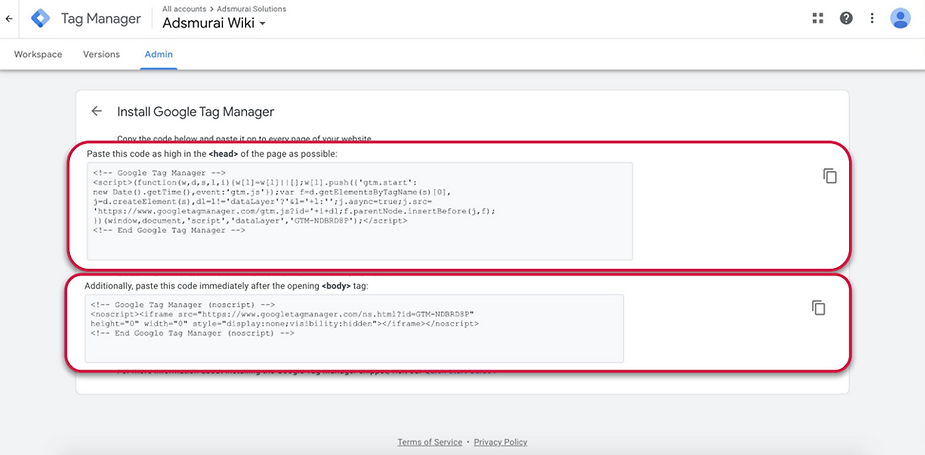Copy the head code snippet
The height and width of the screenshot is (455, 925).
pos(830,176)
